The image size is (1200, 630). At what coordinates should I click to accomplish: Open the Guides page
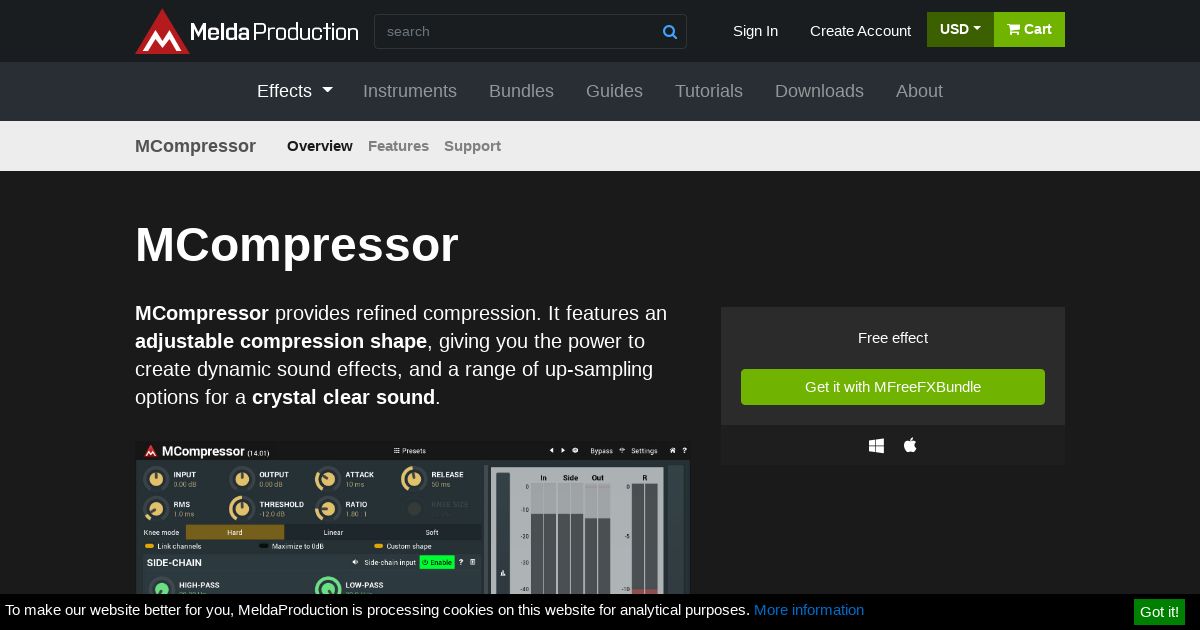tap(614, 91)
